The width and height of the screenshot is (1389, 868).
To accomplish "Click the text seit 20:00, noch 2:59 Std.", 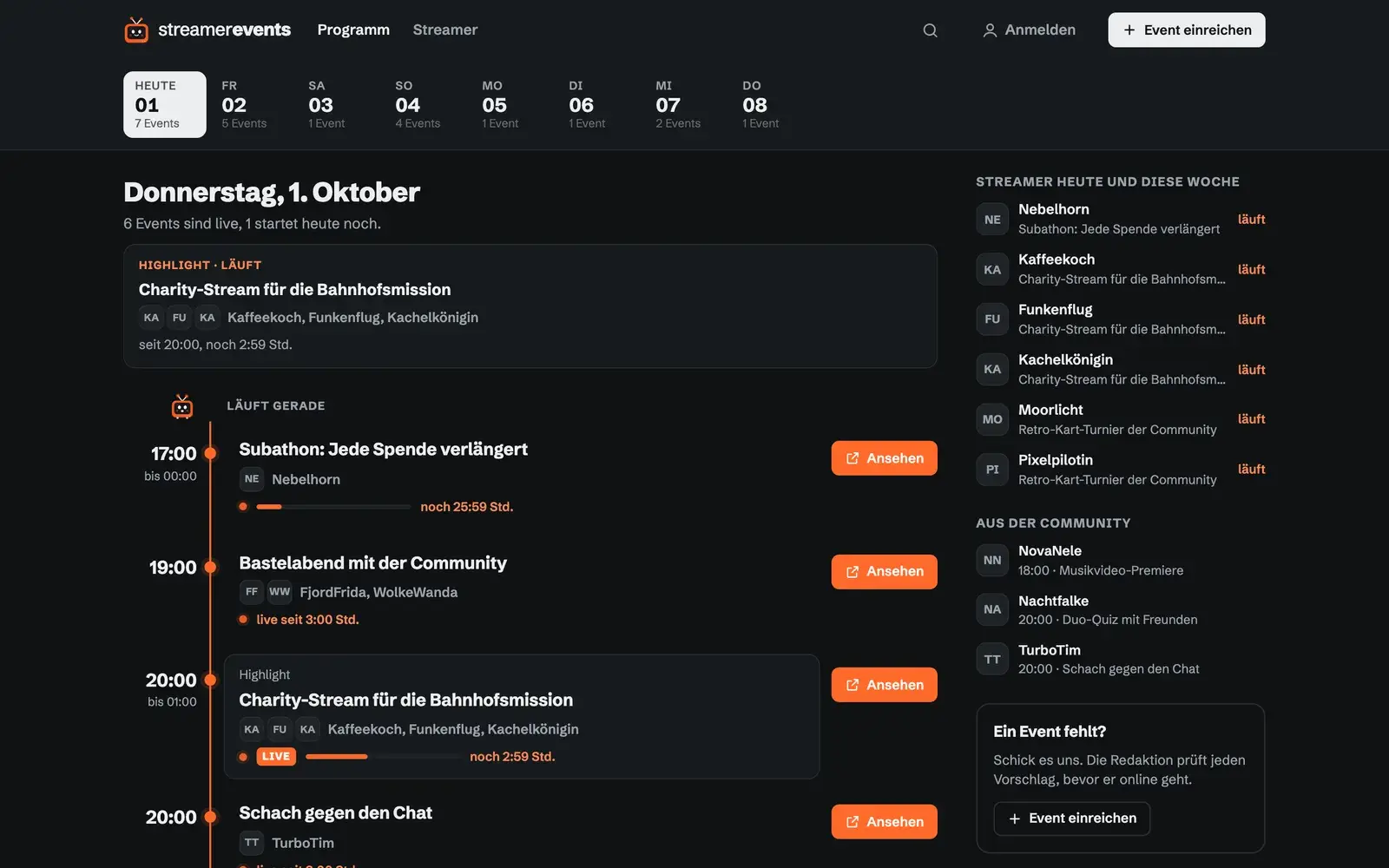I will 215,345.
